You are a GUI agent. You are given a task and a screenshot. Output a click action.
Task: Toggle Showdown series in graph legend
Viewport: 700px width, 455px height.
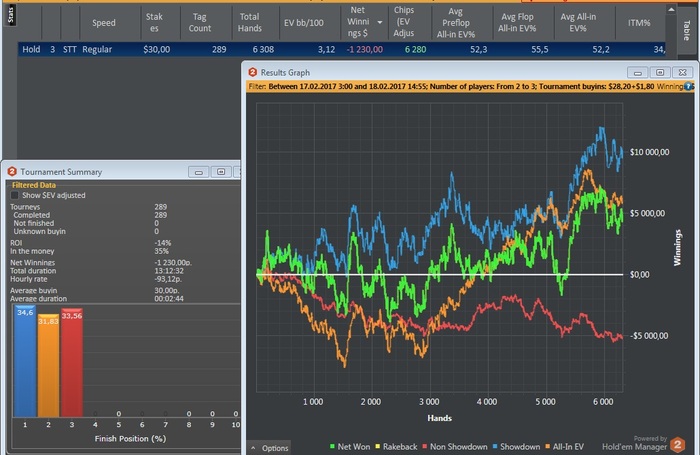point(516,447)
